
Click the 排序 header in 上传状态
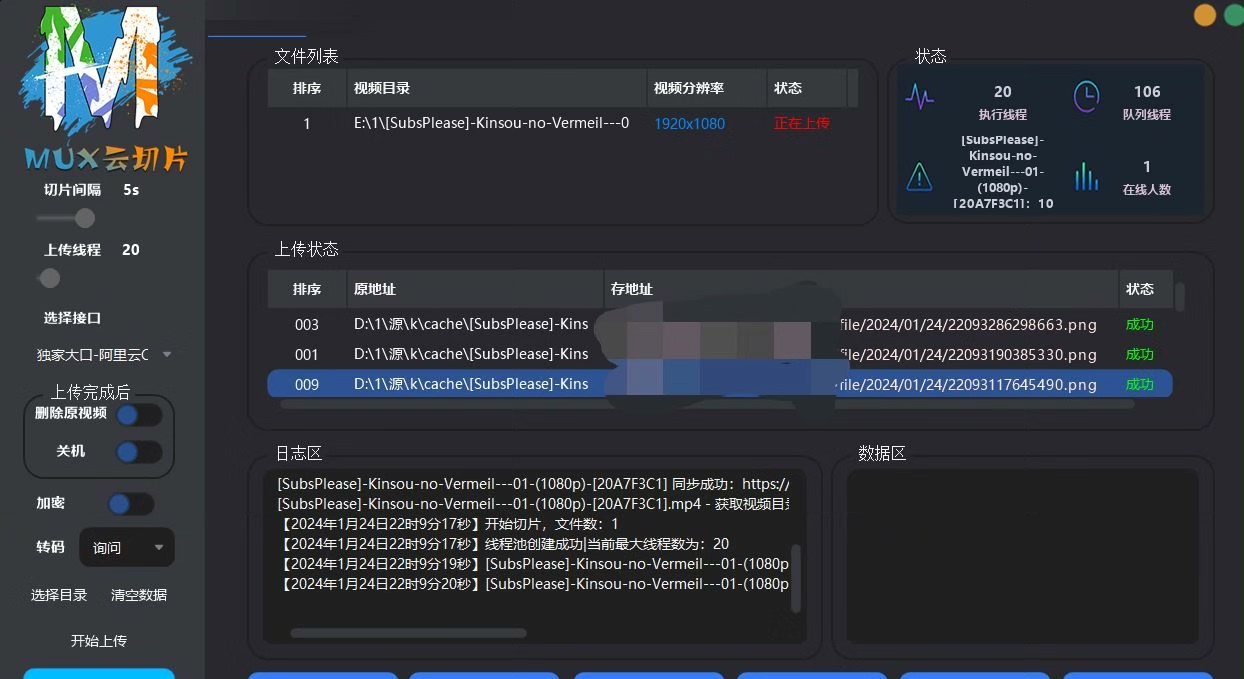[x=307, y=289]
